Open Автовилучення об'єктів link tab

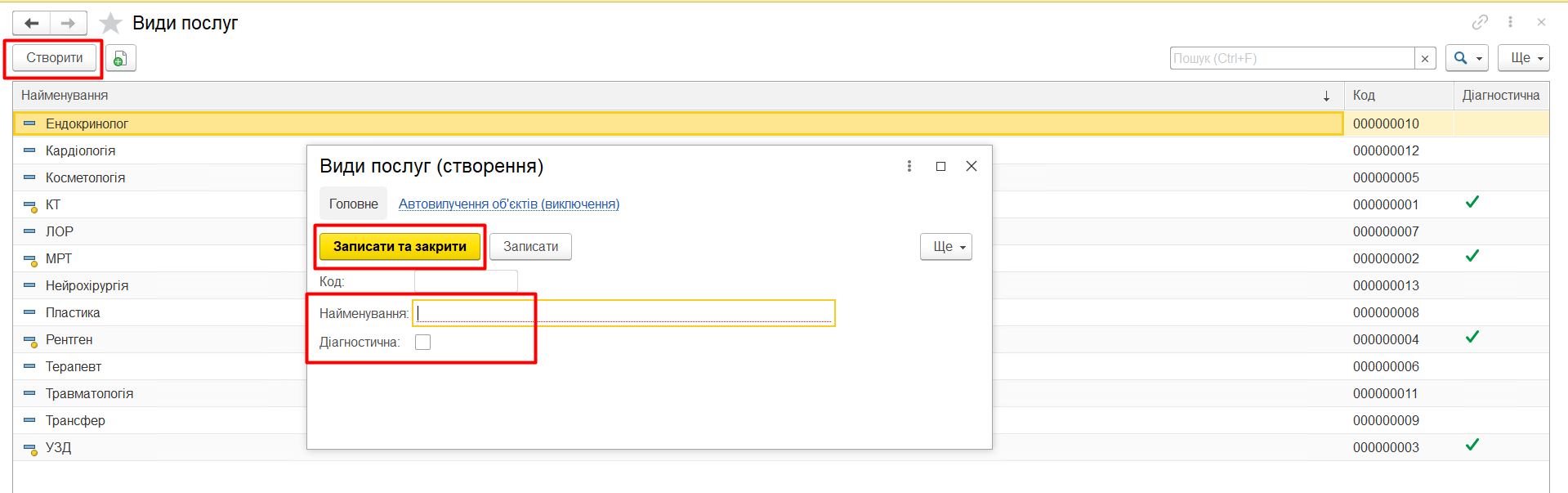[508, 204]
